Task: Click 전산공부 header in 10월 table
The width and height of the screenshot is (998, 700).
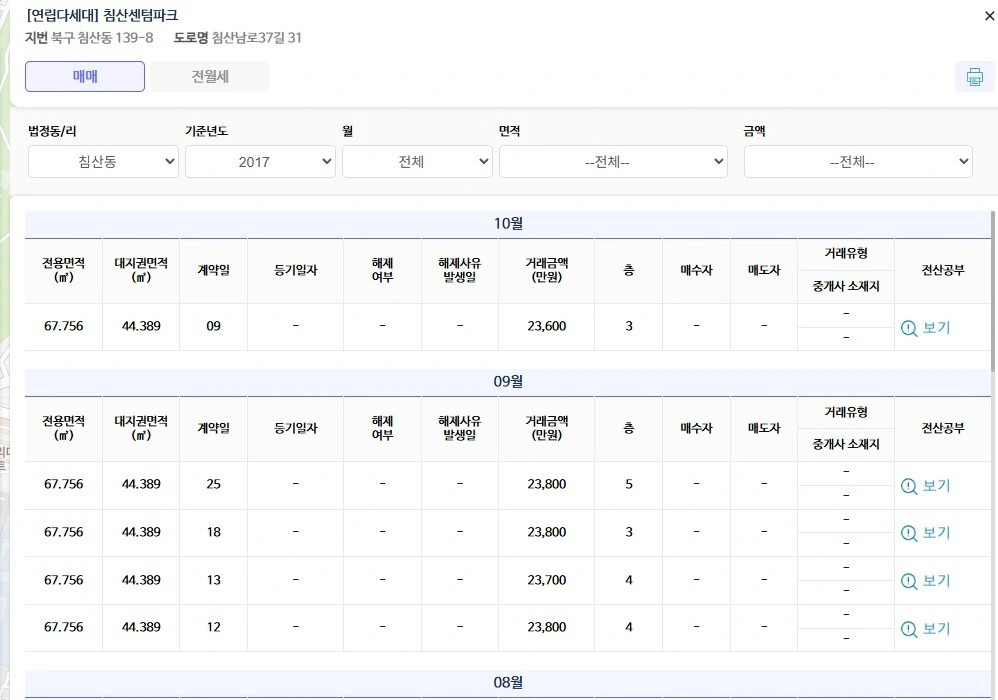Action: [x=943, y=270]
